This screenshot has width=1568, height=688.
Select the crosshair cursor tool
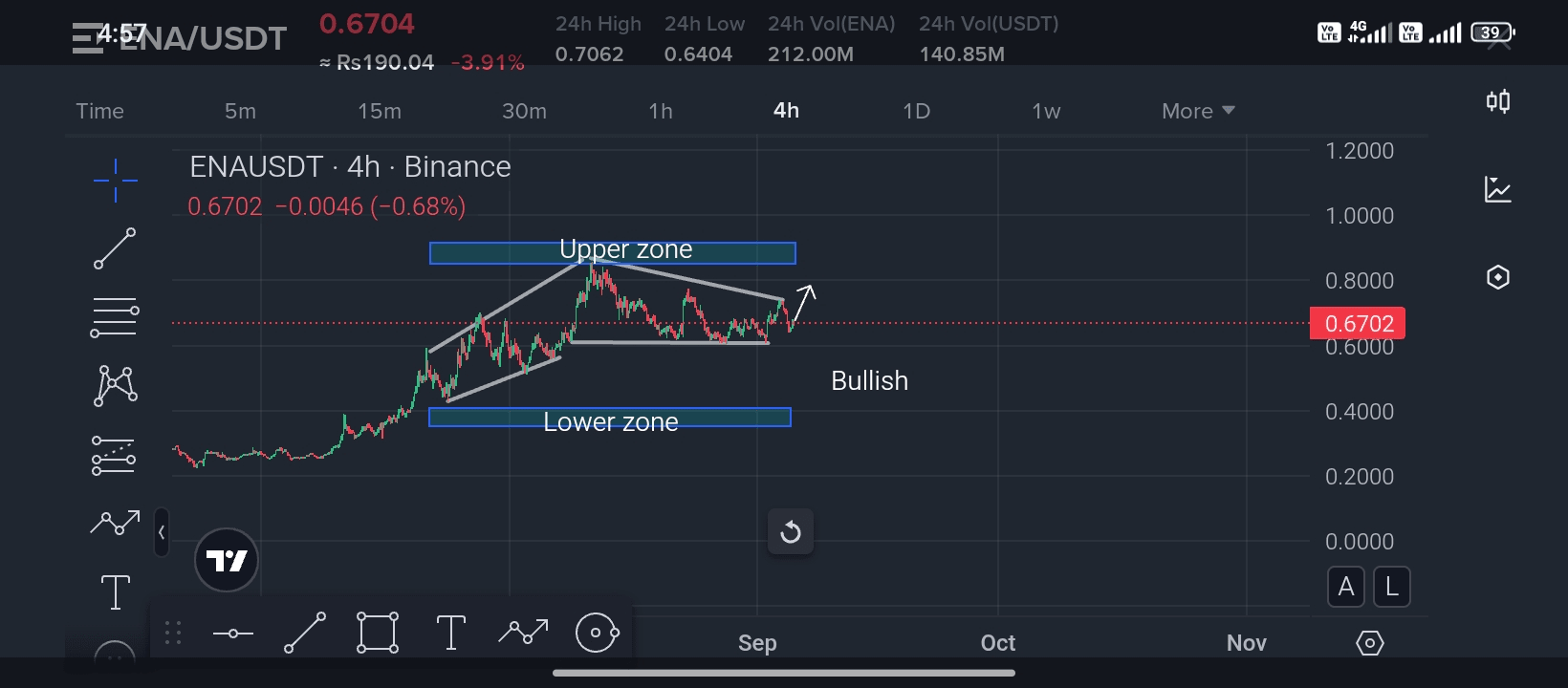(x=115, y=181)
